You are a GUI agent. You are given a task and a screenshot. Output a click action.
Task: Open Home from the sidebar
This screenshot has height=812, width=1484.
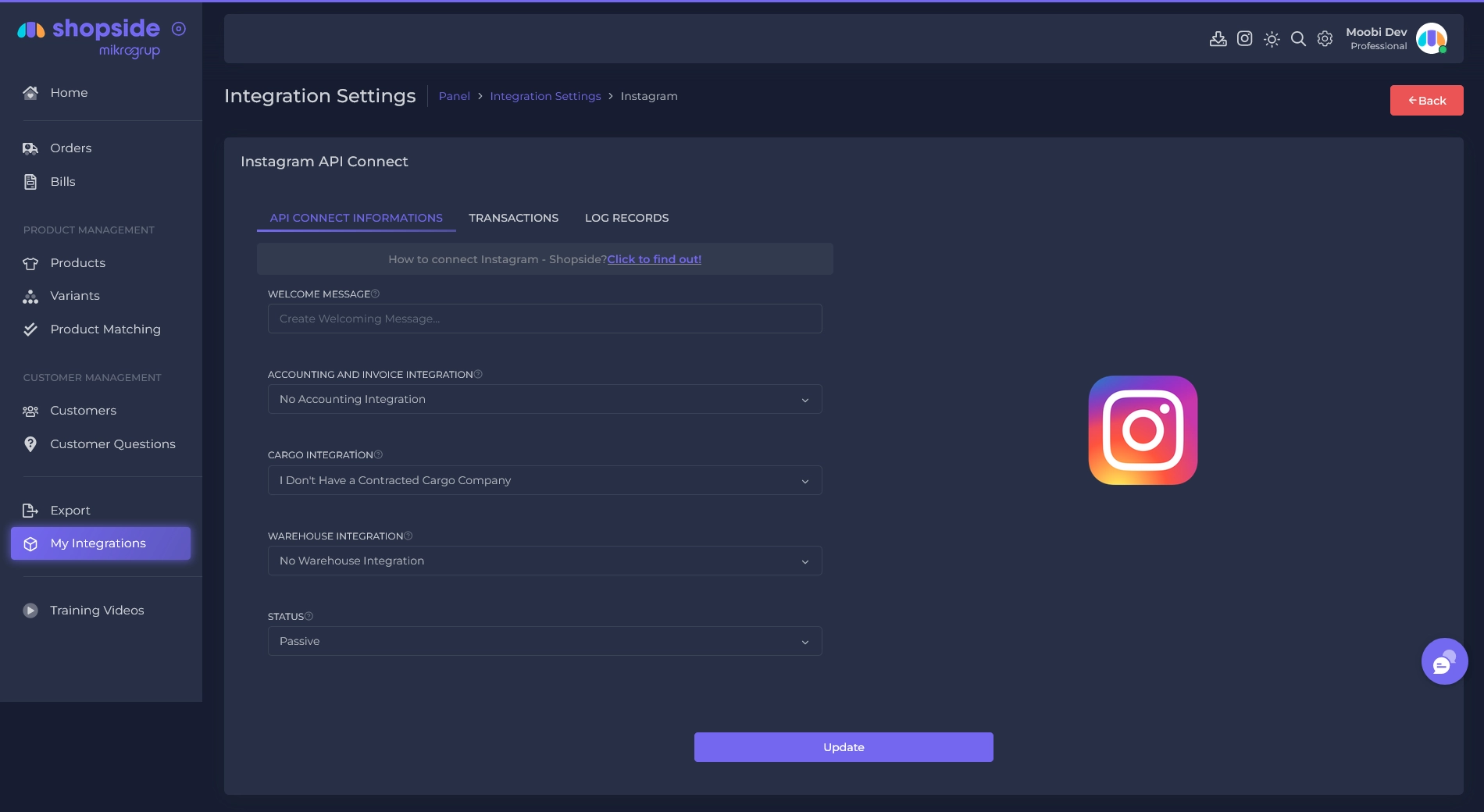coord(69,93)
